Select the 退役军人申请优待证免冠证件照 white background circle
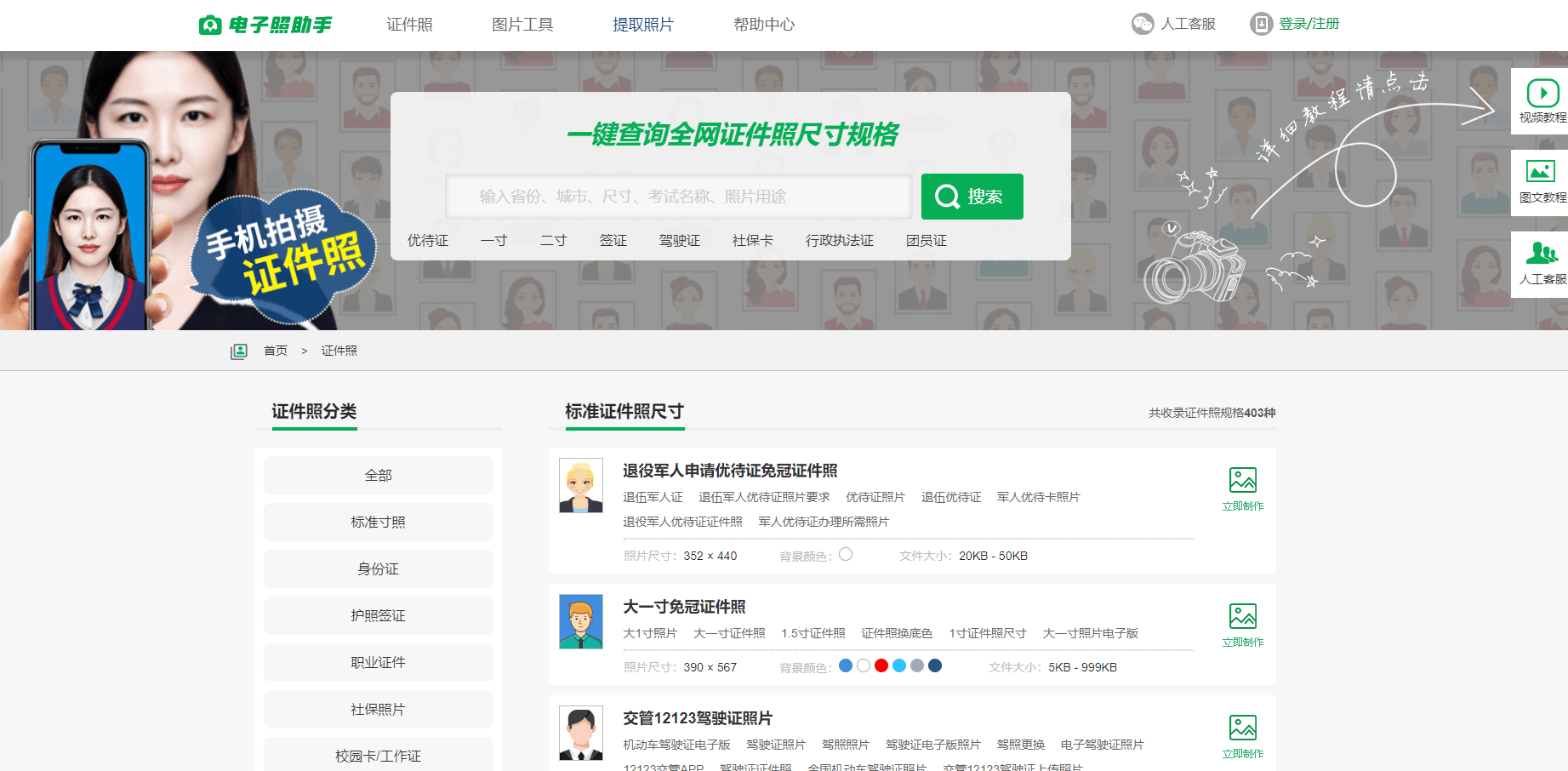 pos(846,554)
